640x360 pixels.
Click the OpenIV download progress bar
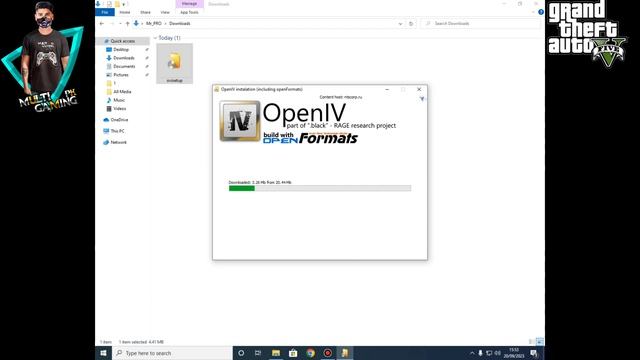pyautogui.click(x=320, y=188)
